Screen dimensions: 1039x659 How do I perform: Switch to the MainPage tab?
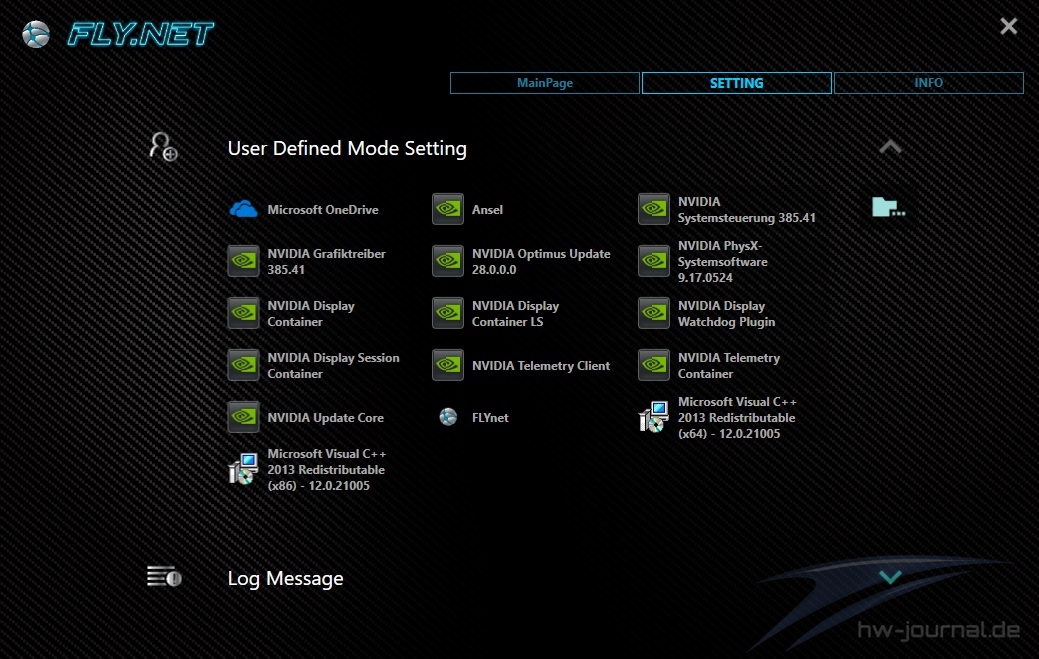545,83
